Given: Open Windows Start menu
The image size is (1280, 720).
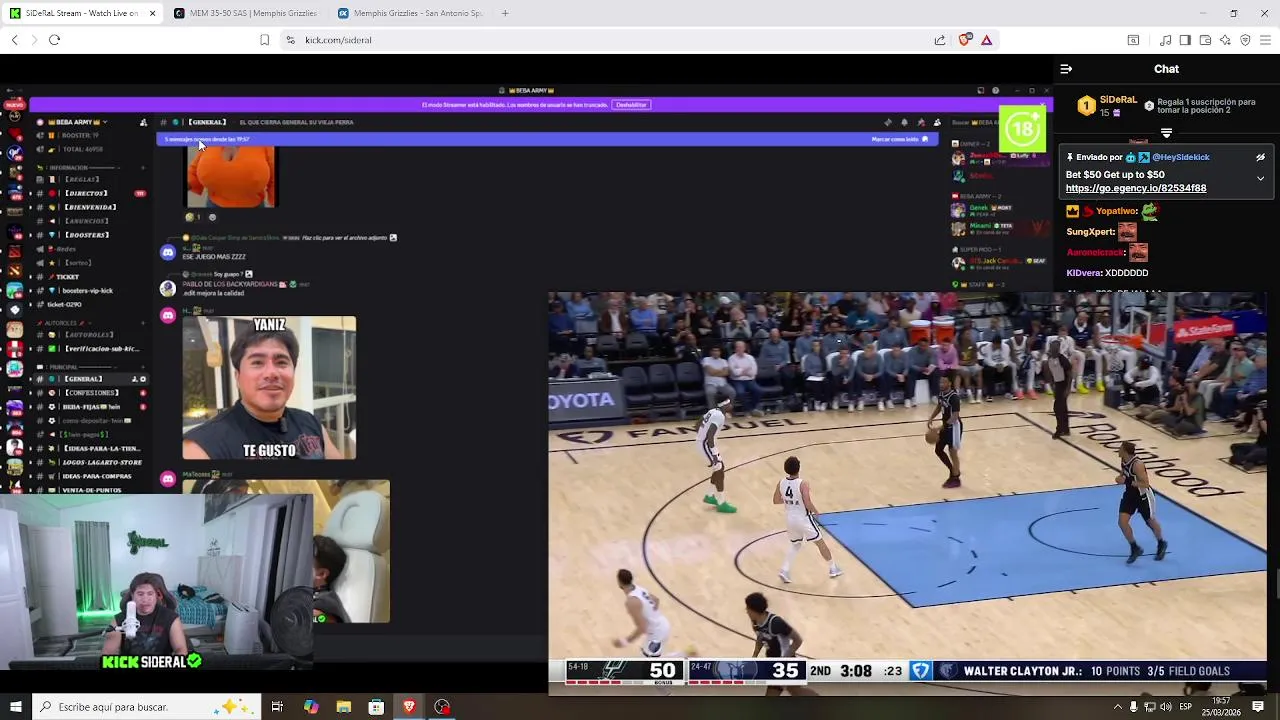Looking at the screenshot, I should point(15,707).
